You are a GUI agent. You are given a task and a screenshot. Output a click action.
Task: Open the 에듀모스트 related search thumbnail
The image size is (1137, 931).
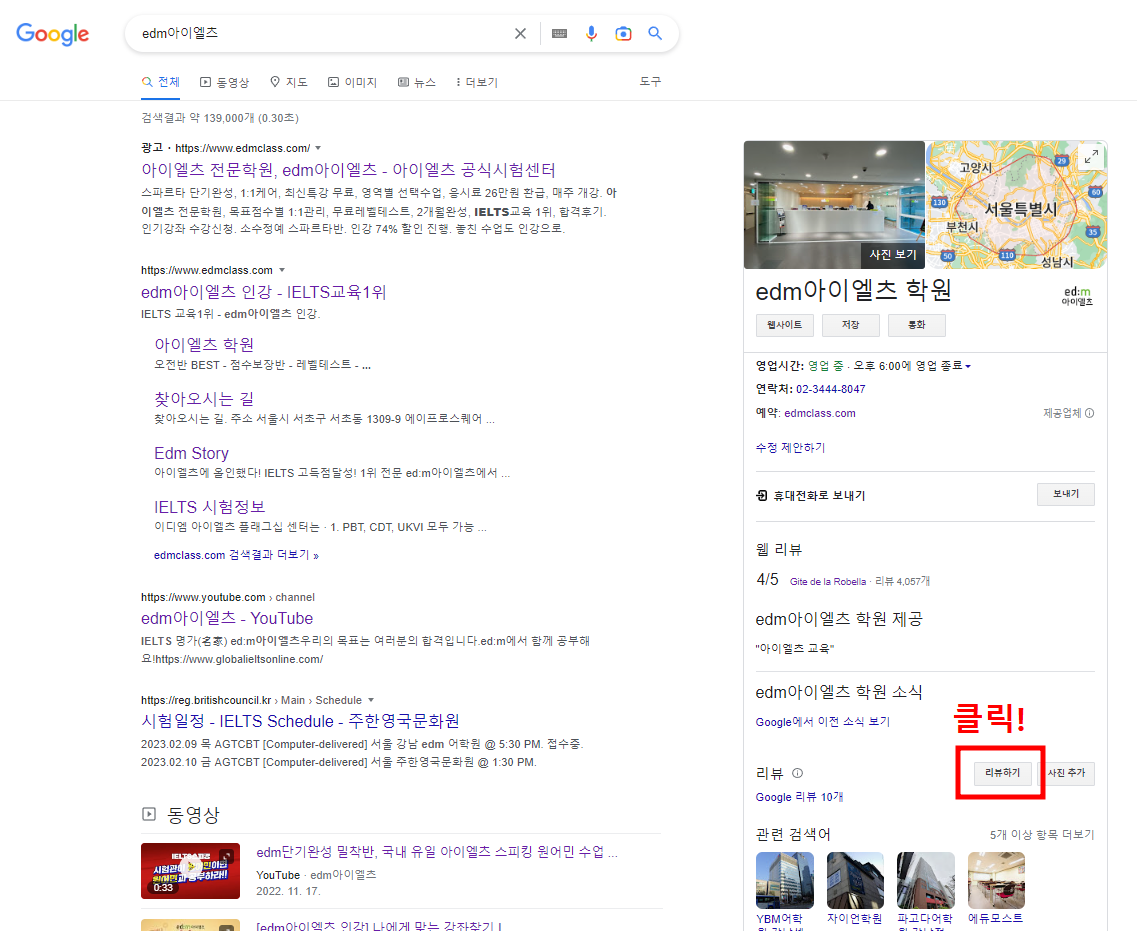click(996, 880)
